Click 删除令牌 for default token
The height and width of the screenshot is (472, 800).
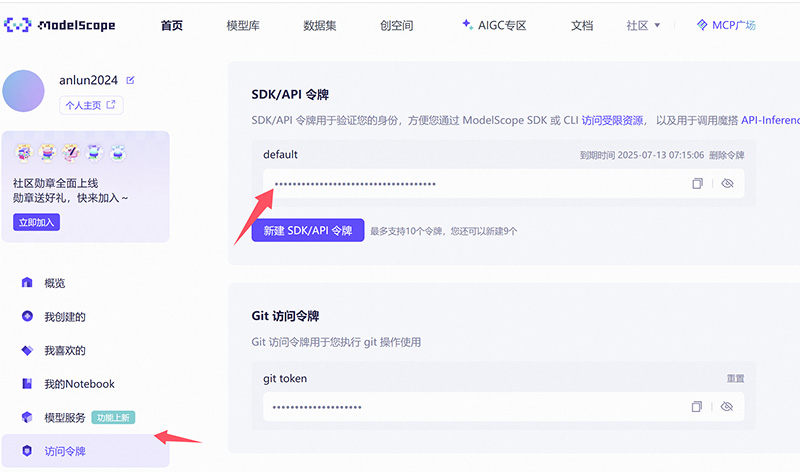727,155
